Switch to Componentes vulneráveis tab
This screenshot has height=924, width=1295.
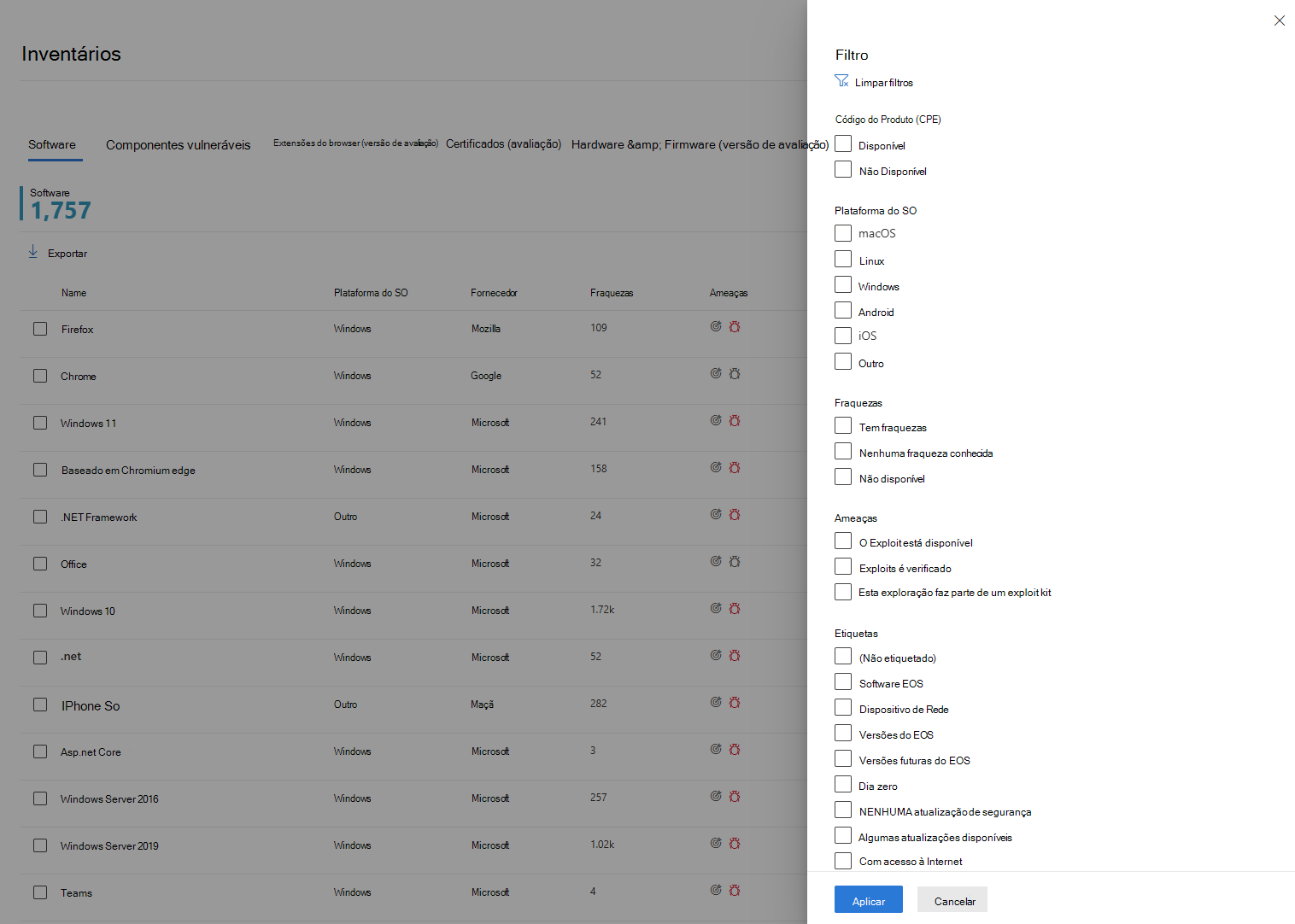click(179, 145)
